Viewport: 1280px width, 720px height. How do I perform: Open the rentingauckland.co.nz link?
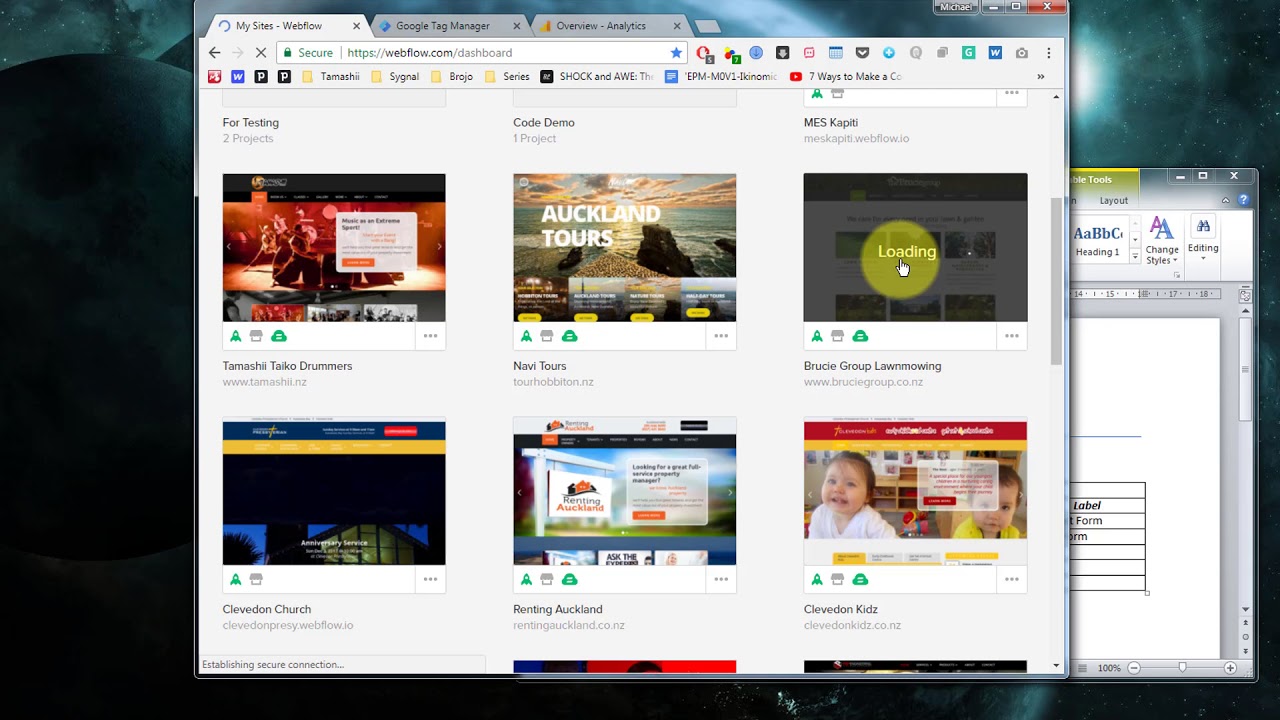(569, 625)
